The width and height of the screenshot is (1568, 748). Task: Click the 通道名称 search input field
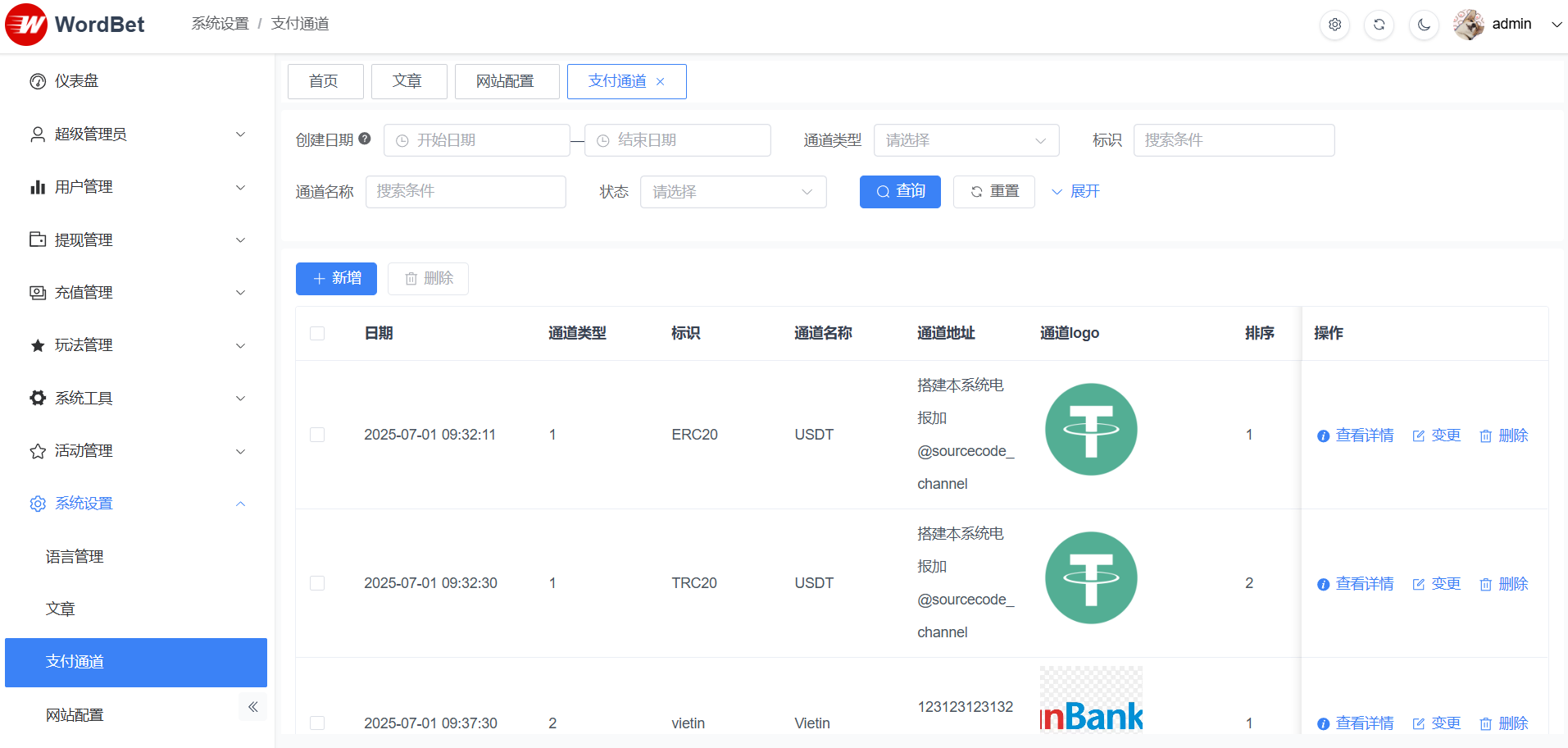click(466, 192)
